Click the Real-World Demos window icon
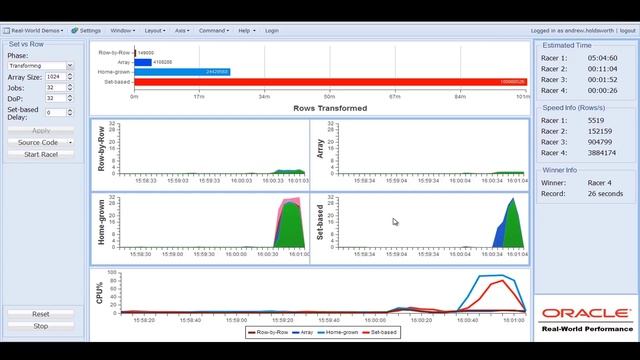 (7, 31)
